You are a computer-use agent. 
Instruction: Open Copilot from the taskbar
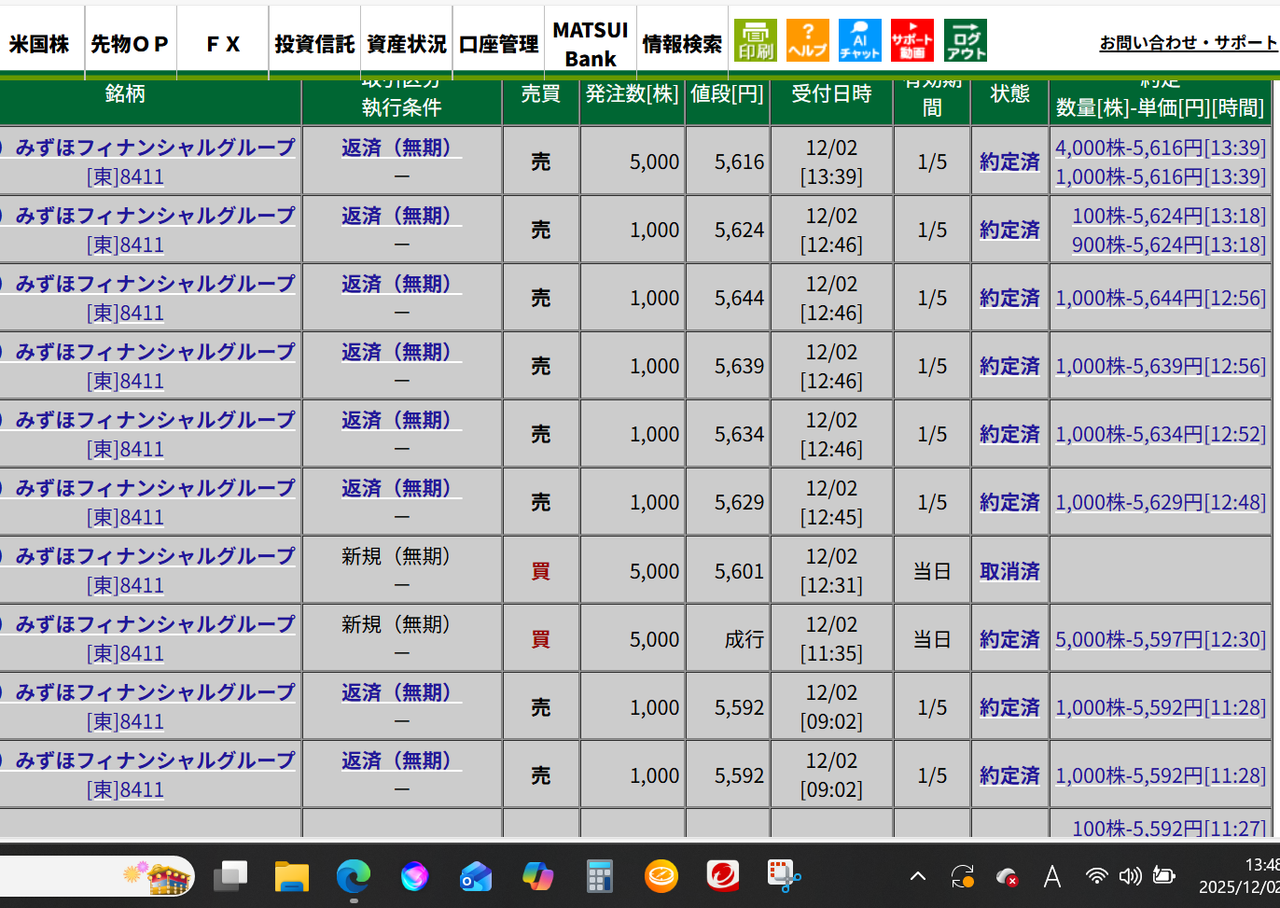(537, 877)
